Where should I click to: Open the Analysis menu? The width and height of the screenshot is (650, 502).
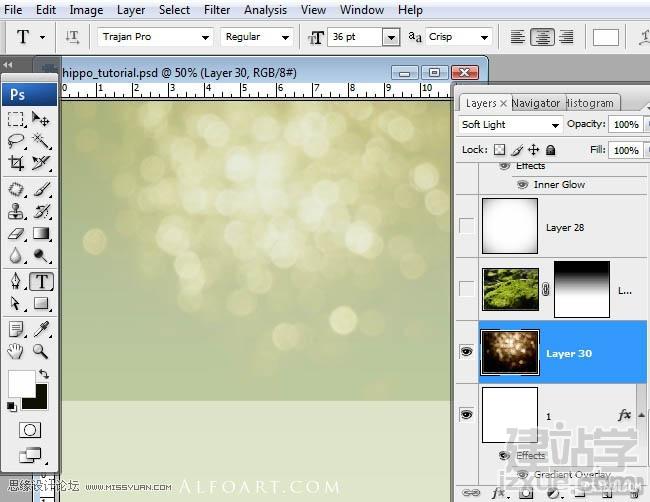point(265,10)
